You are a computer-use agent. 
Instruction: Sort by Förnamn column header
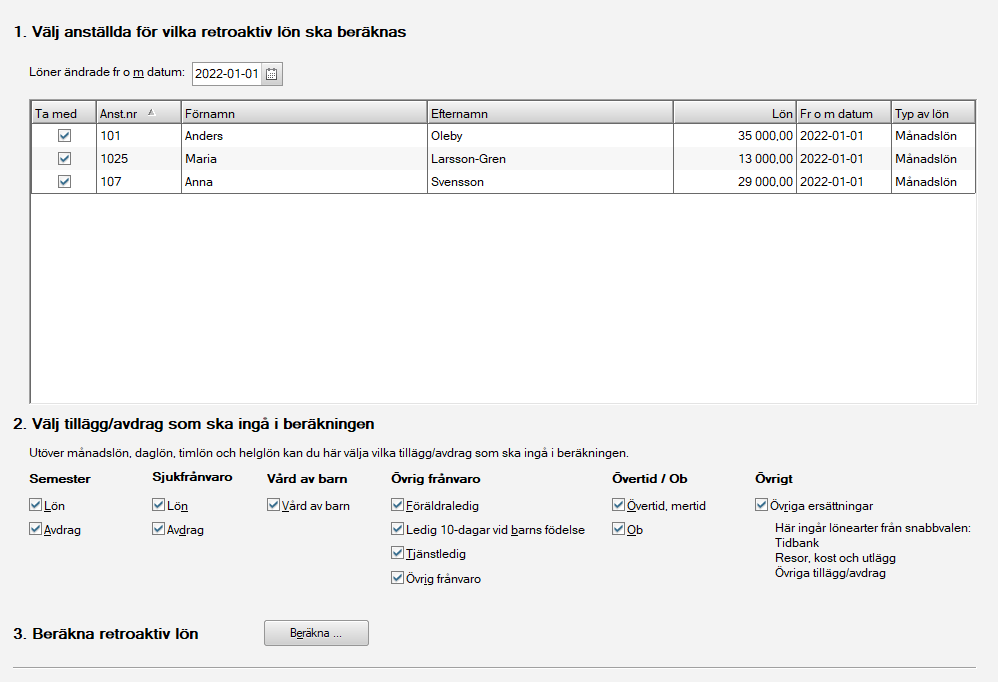pos(304,114)
